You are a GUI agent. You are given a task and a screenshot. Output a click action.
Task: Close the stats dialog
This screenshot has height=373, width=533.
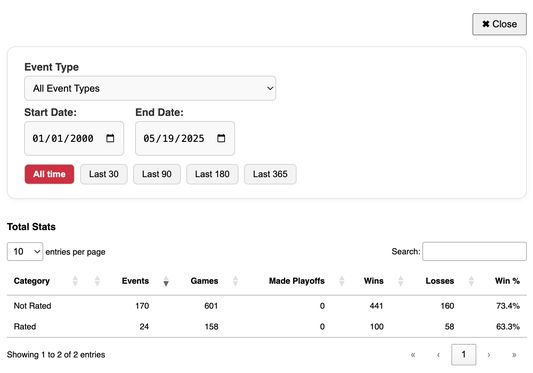(x=499, y=24)
